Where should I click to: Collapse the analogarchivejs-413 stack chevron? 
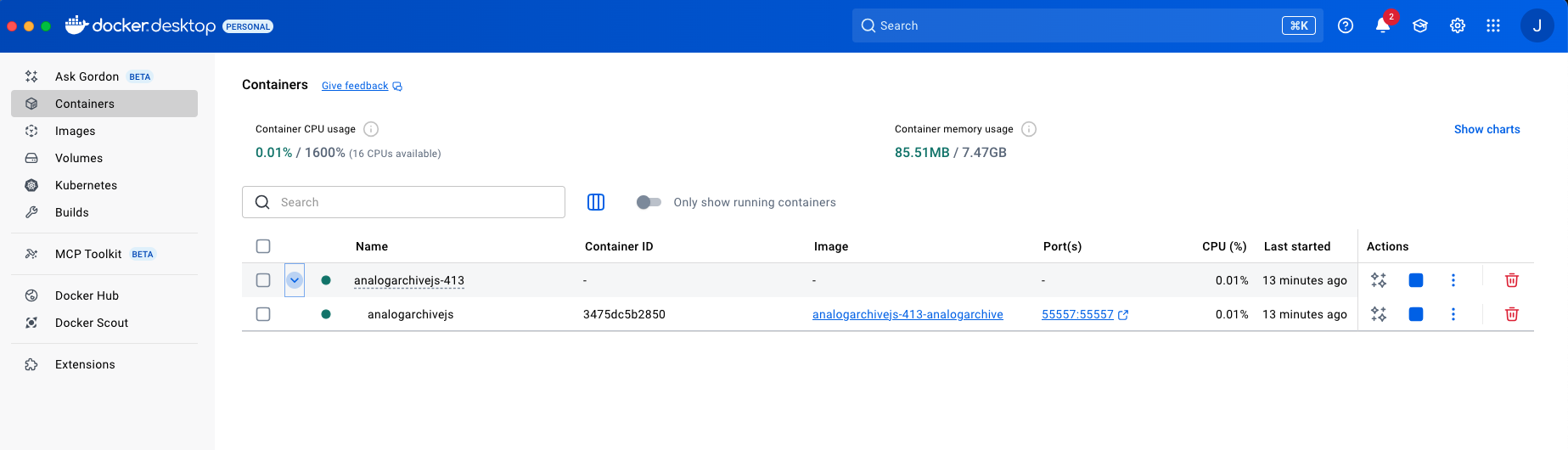coord(295,280)
